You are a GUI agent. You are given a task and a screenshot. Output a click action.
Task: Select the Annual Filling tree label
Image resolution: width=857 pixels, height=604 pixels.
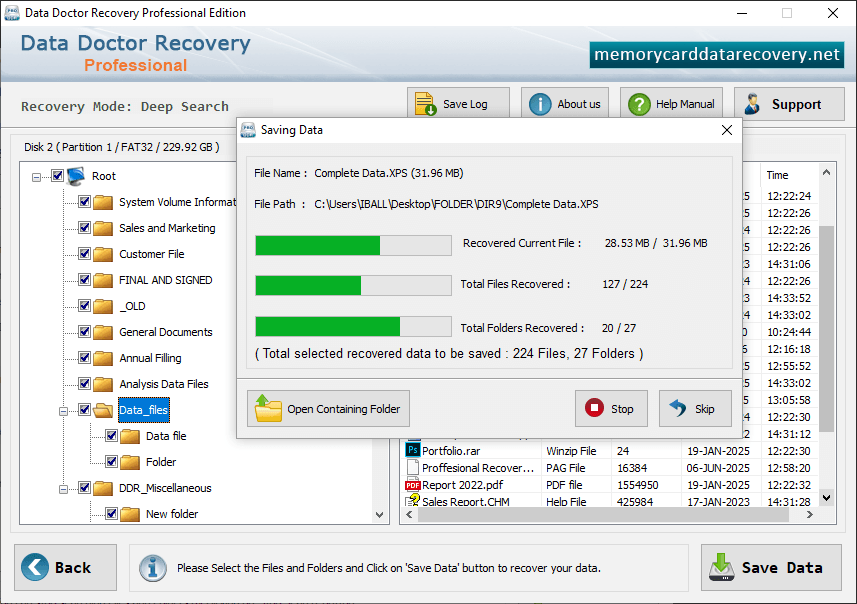[x=150, y=358]
